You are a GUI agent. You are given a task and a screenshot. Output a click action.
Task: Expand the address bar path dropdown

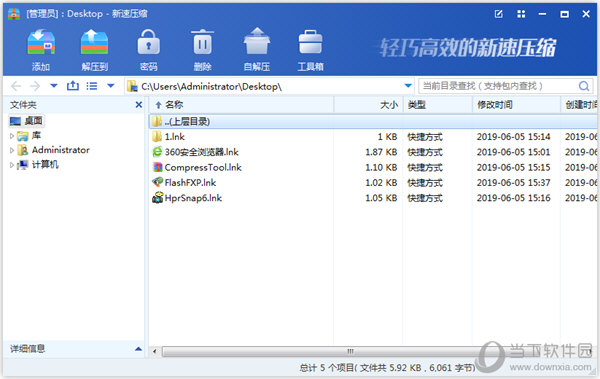click(408, 86)
